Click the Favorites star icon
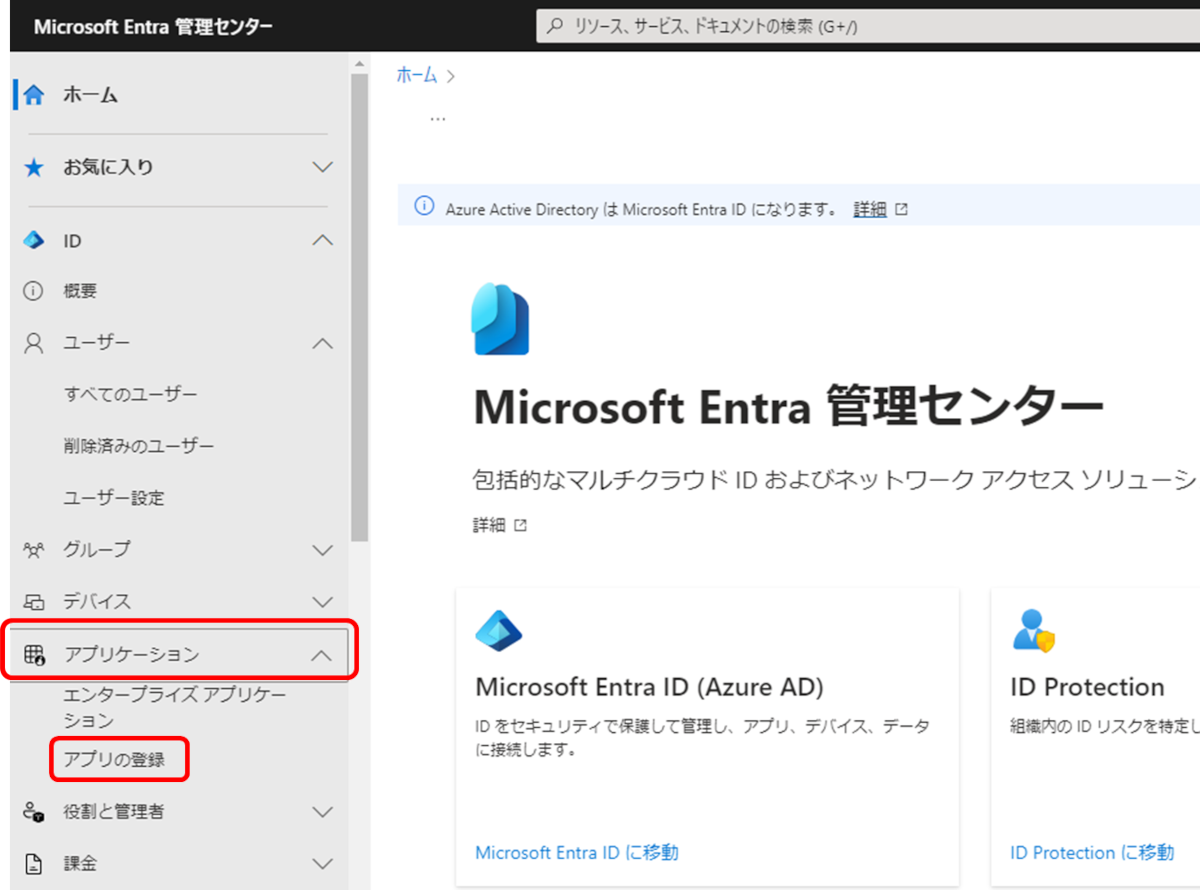Image resolution: width=1200 pixels, height=890 pixels. tap(34, 168)
